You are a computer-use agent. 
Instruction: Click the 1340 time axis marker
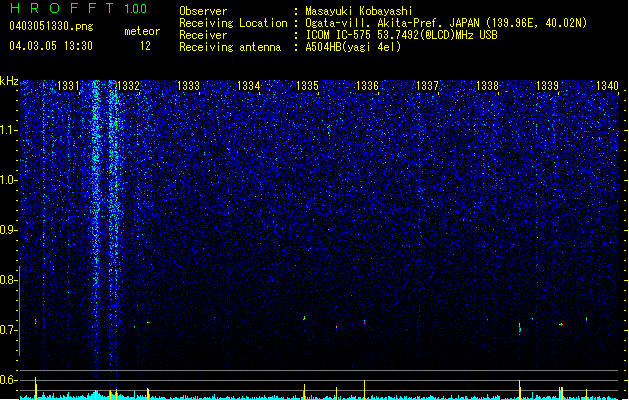click(607, 85)
